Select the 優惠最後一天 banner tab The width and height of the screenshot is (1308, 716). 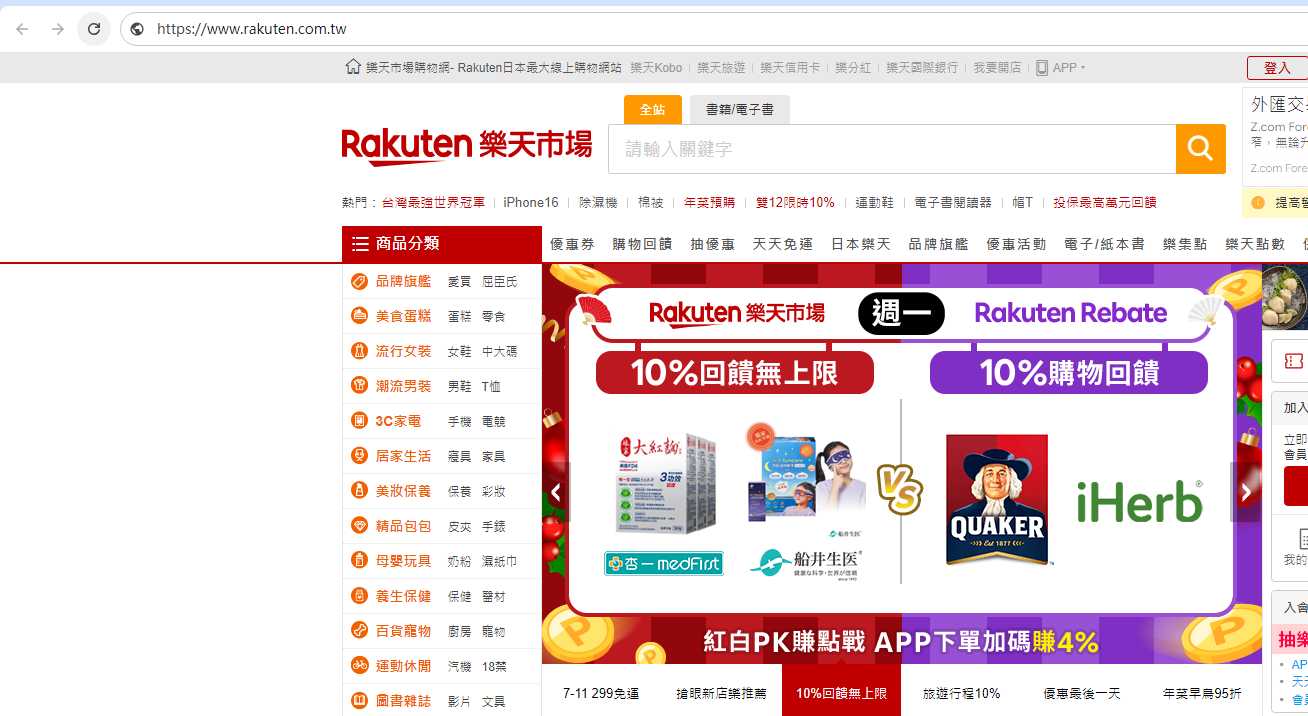(1081, 693)
